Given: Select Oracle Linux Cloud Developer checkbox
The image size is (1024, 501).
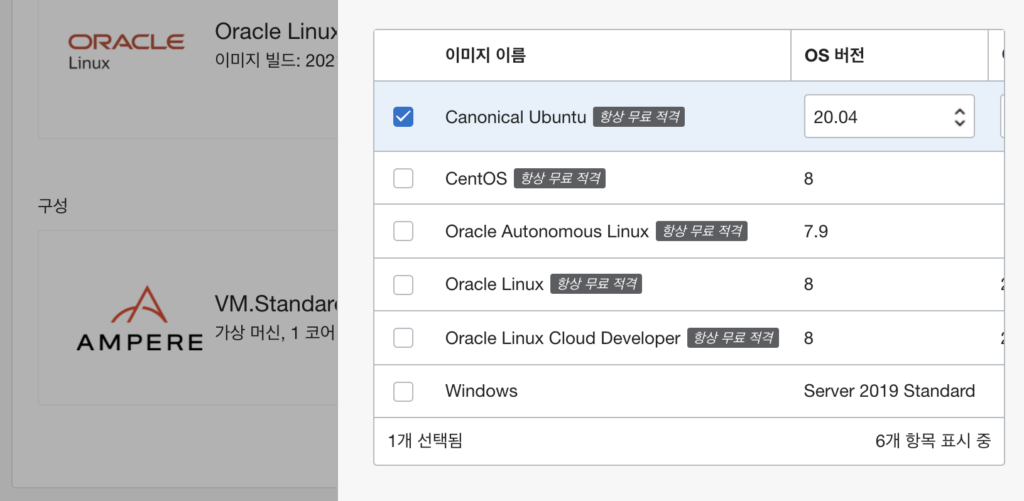Looking at the screenshot, I should [x=403, y=338].
